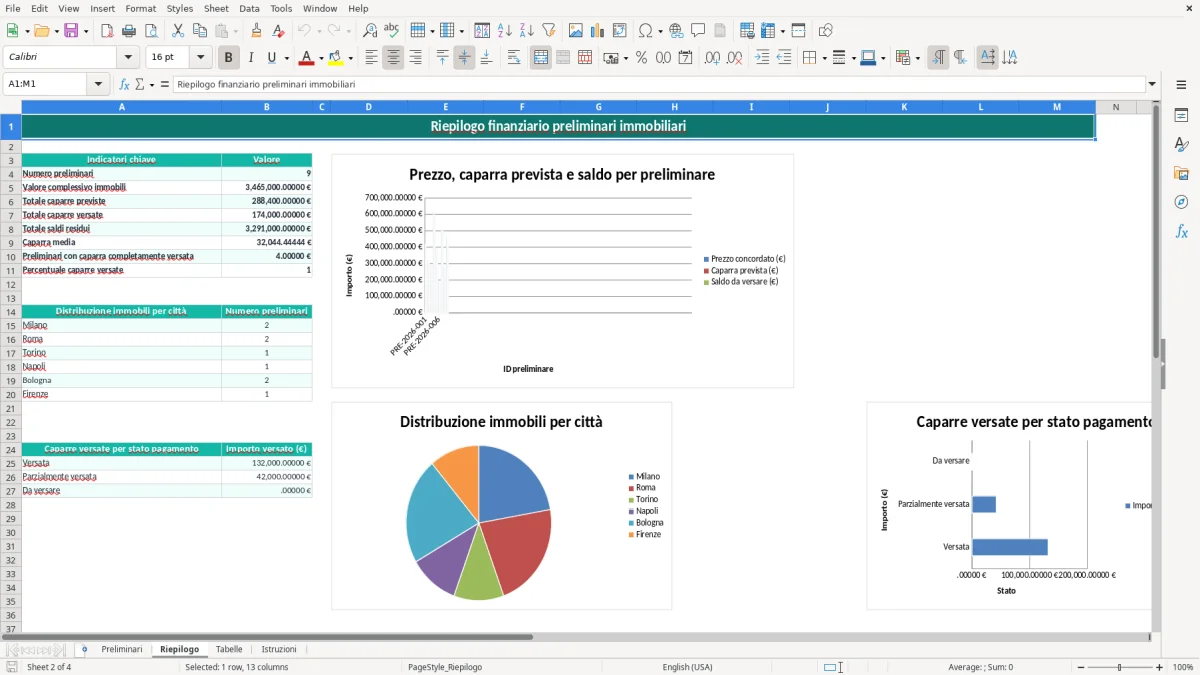Open the Data menu
Image resolution: width=1200 pixels, height=675 pixels.
point(249,8)
